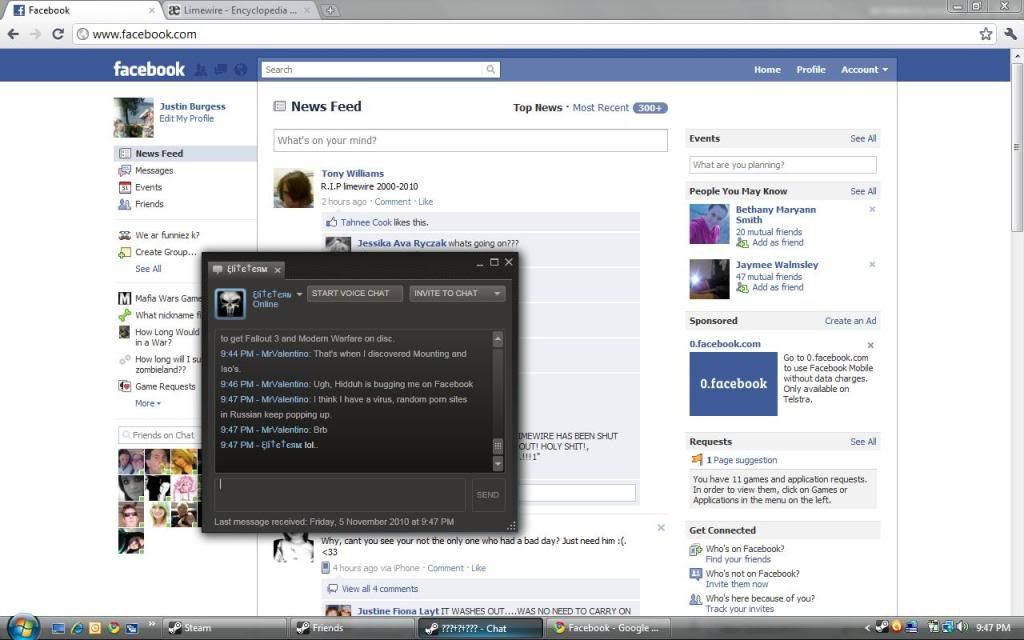This screenshot has width=1024, height=640.
Task: Go to Profile in Facebook header
Action: (810, 69)
